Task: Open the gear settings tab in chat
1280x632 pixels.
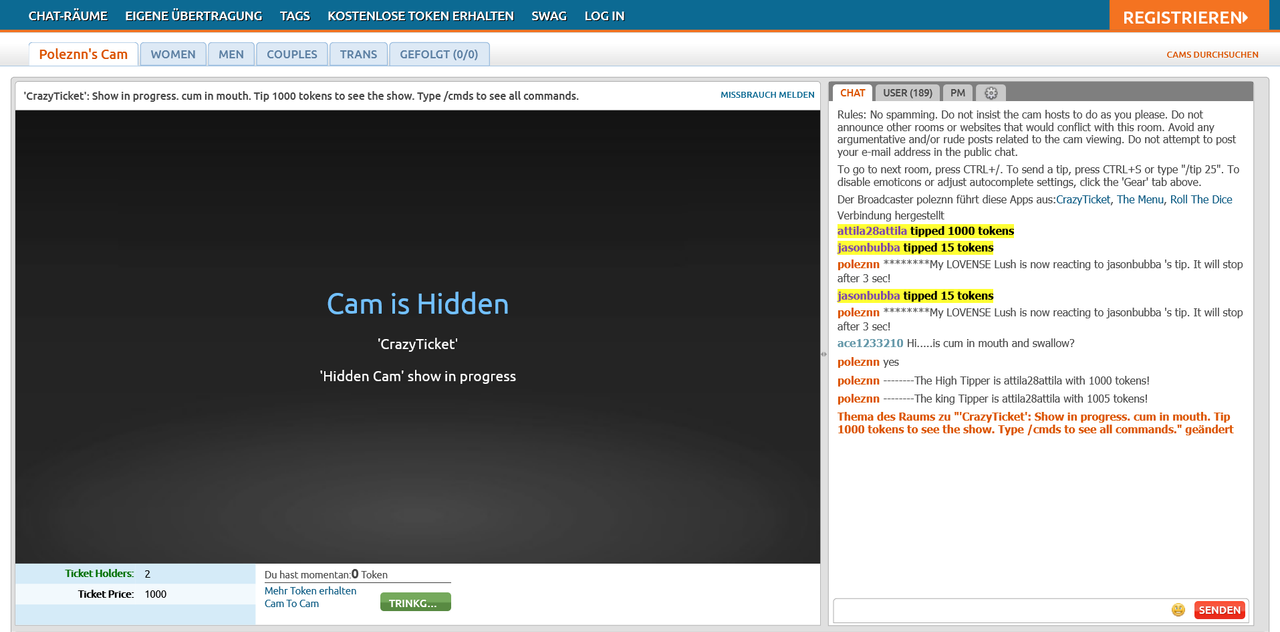Action: point(990,93)
